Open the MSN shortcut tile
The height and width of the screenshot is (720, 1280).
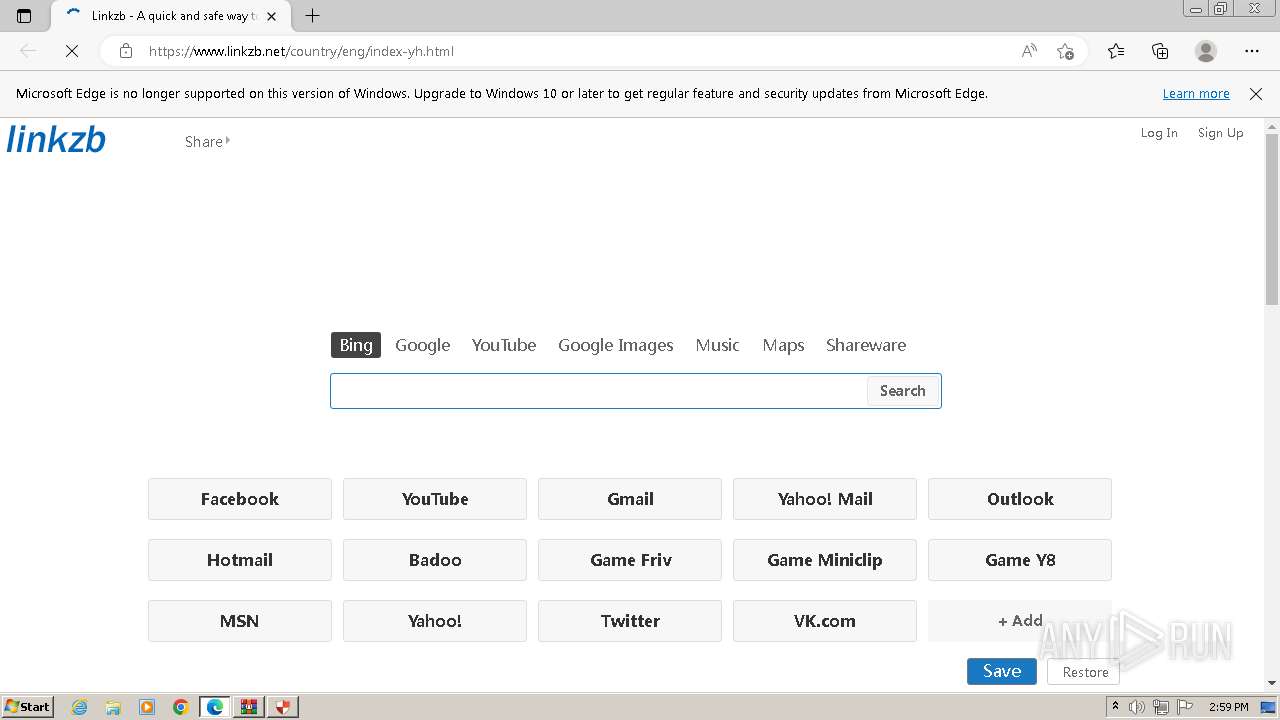coord(240,621)
